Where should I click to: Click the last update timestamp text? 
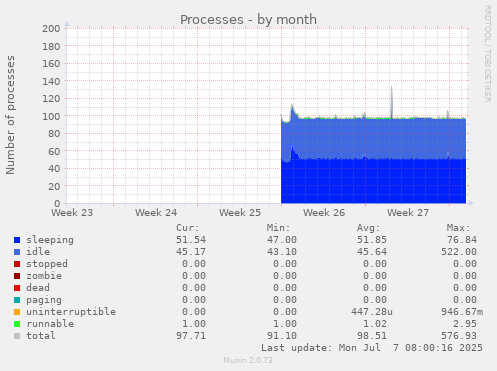(372, 348)
